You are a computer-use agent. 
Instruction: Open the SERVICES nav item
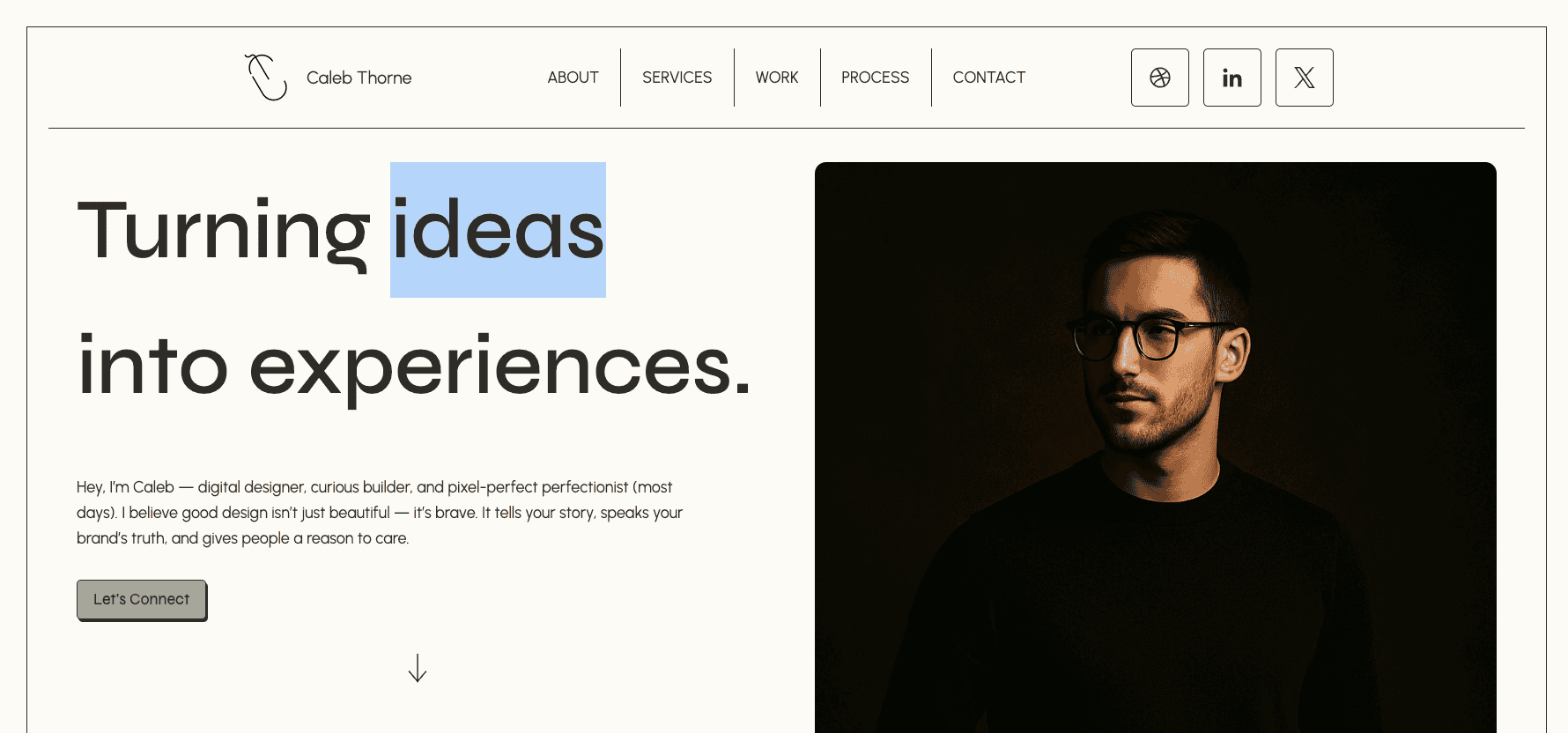pyautogui.click(x=677, y=78)
